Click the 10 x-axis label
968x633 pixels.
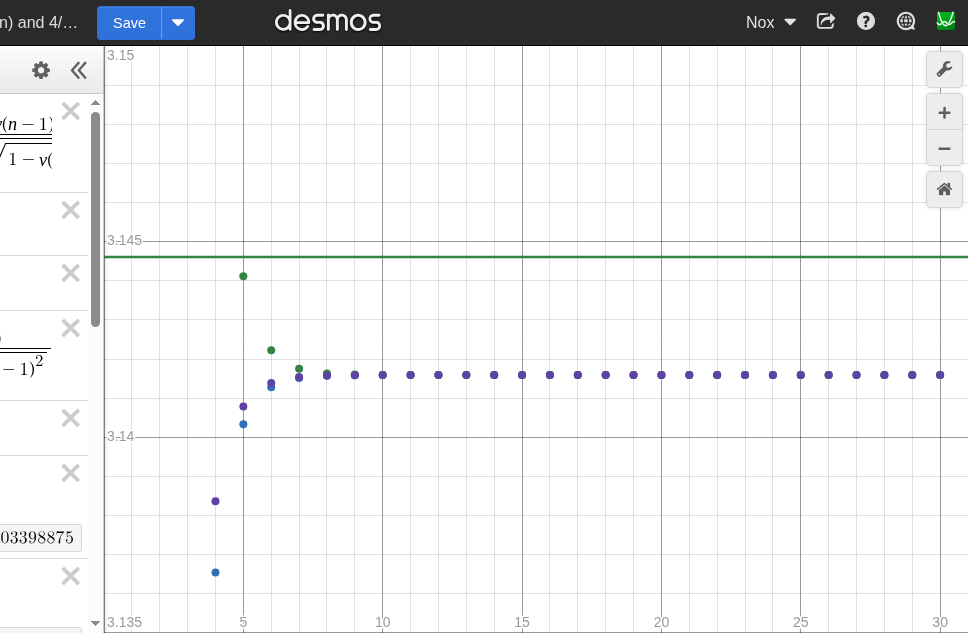tap(383, 622)
